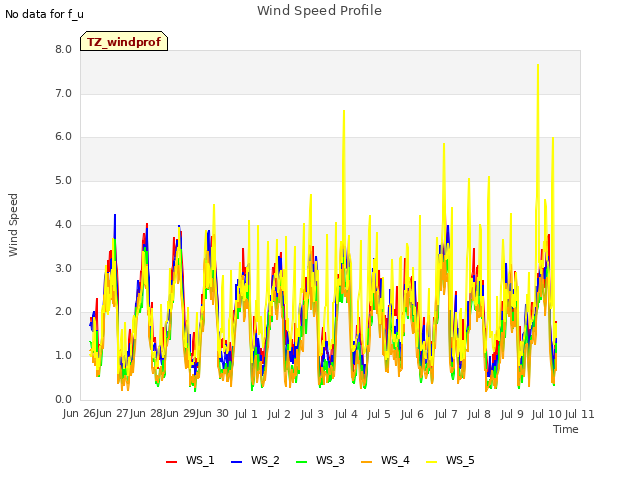
Task: Click the TZ_windprof label box
Action: pyautogui.click(x=124, y=41)
